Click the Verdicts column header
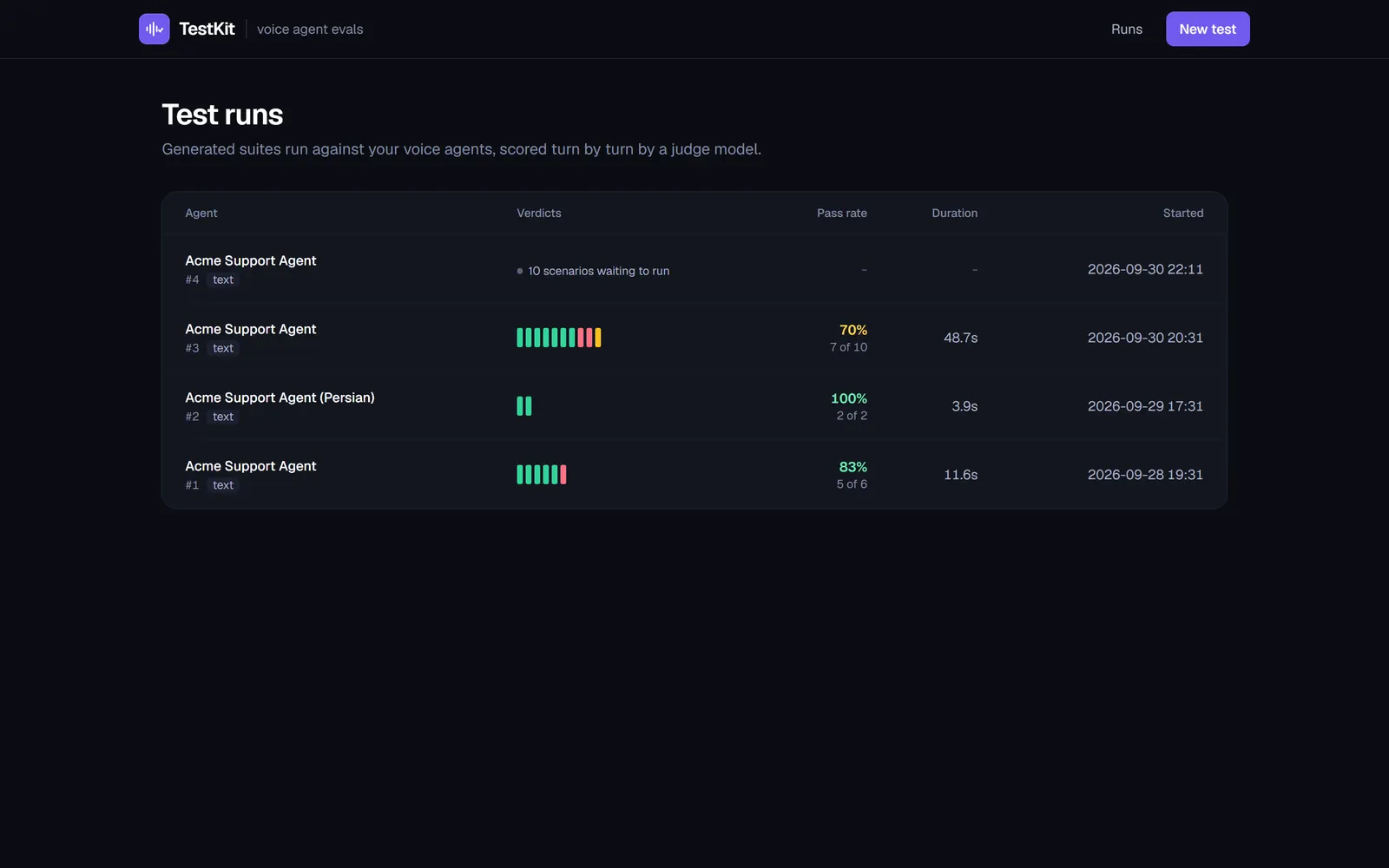This screenshot has height=868, width=1389. 539,214
